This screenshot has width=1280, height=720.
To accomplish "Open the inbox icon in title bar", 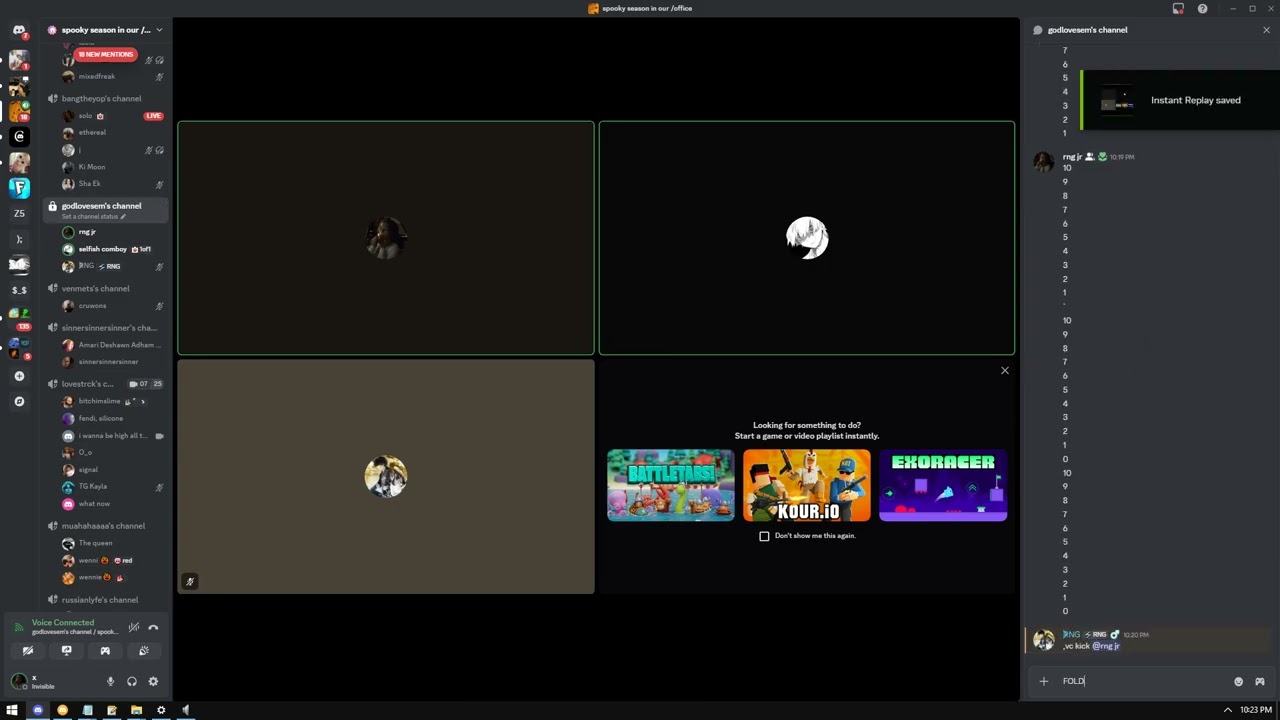I will coord(1178,8).
